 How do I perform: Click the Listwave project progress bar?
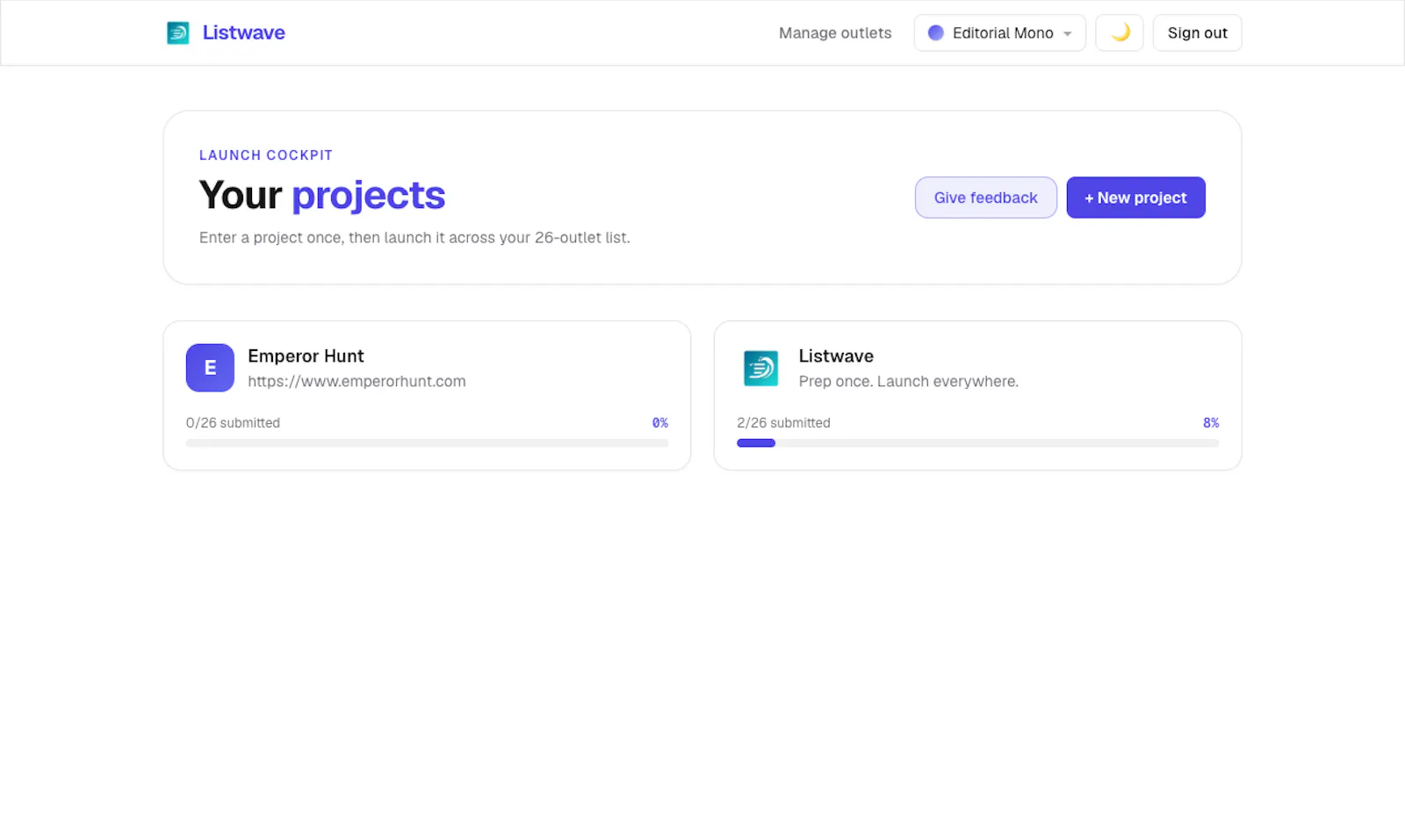coord(977,443)
